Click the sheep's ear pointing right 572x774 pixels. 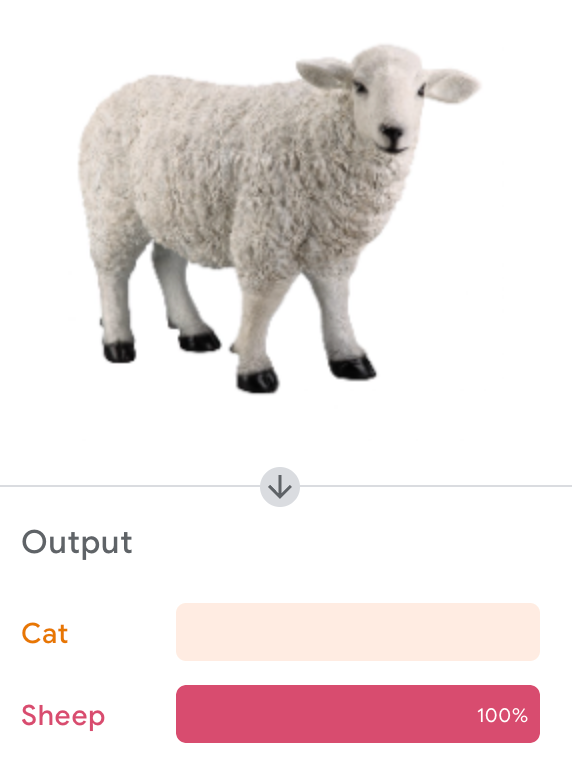pos(452,86)
